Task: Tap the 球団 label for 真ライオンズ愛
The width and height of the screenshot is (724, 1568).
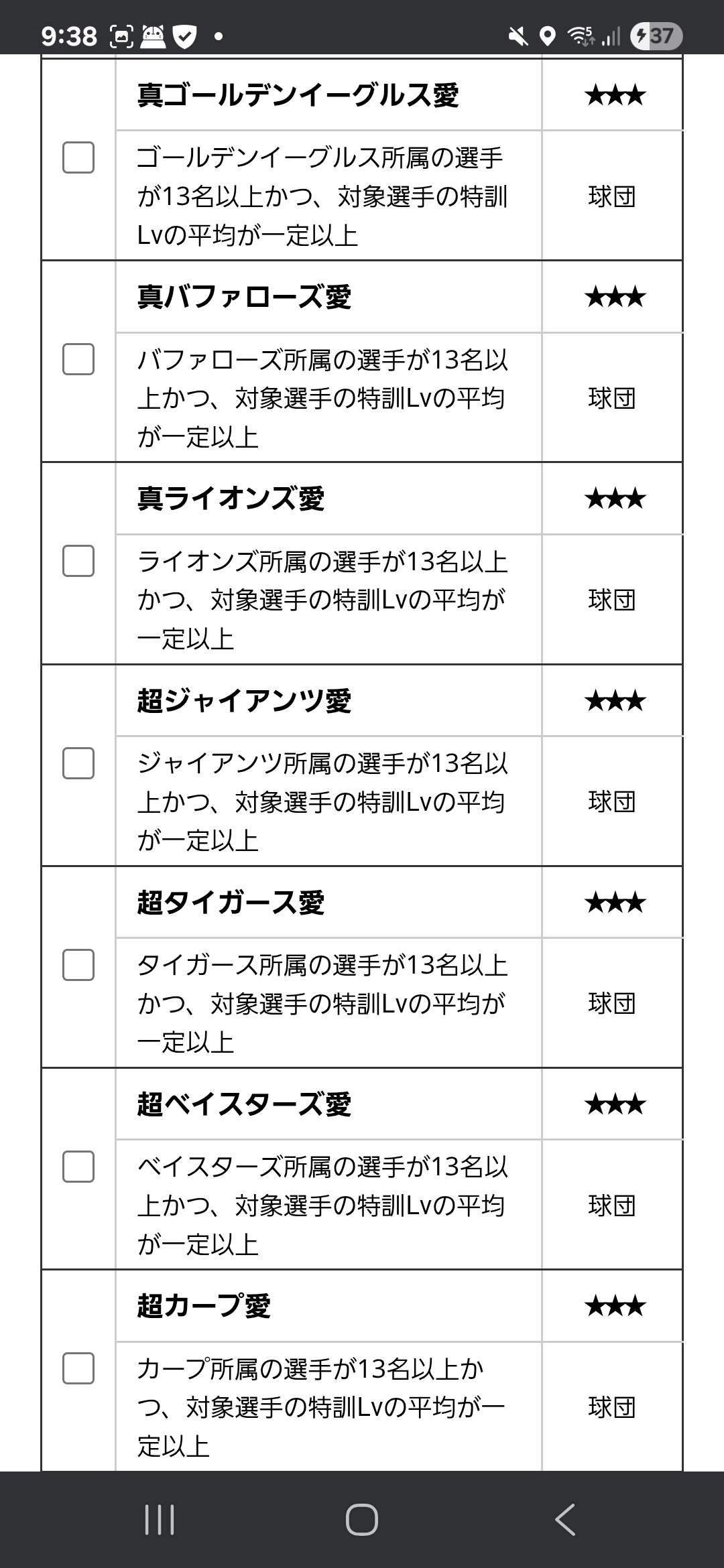Action: 611,600
